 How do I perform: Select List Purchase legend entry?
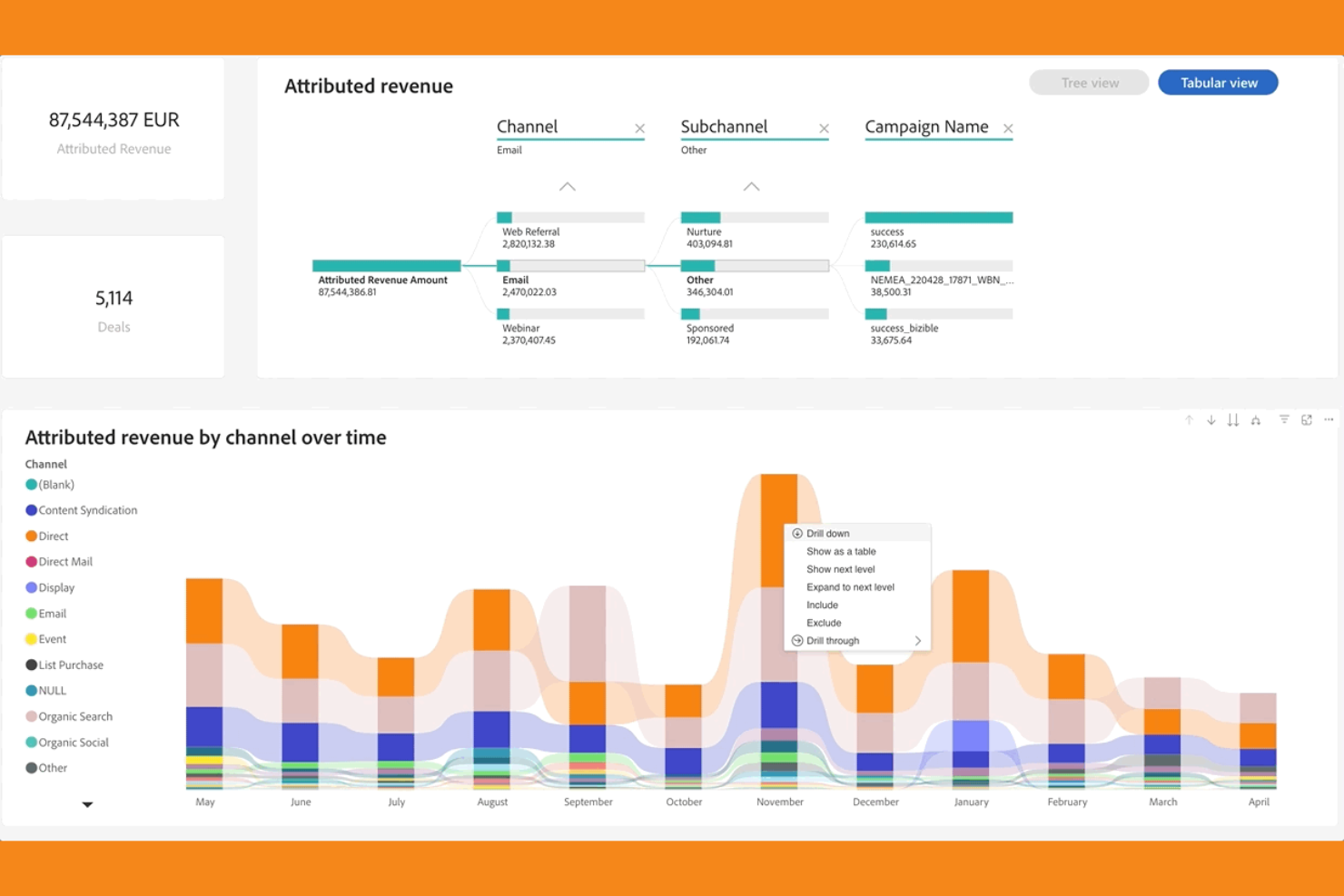[64, 665]
